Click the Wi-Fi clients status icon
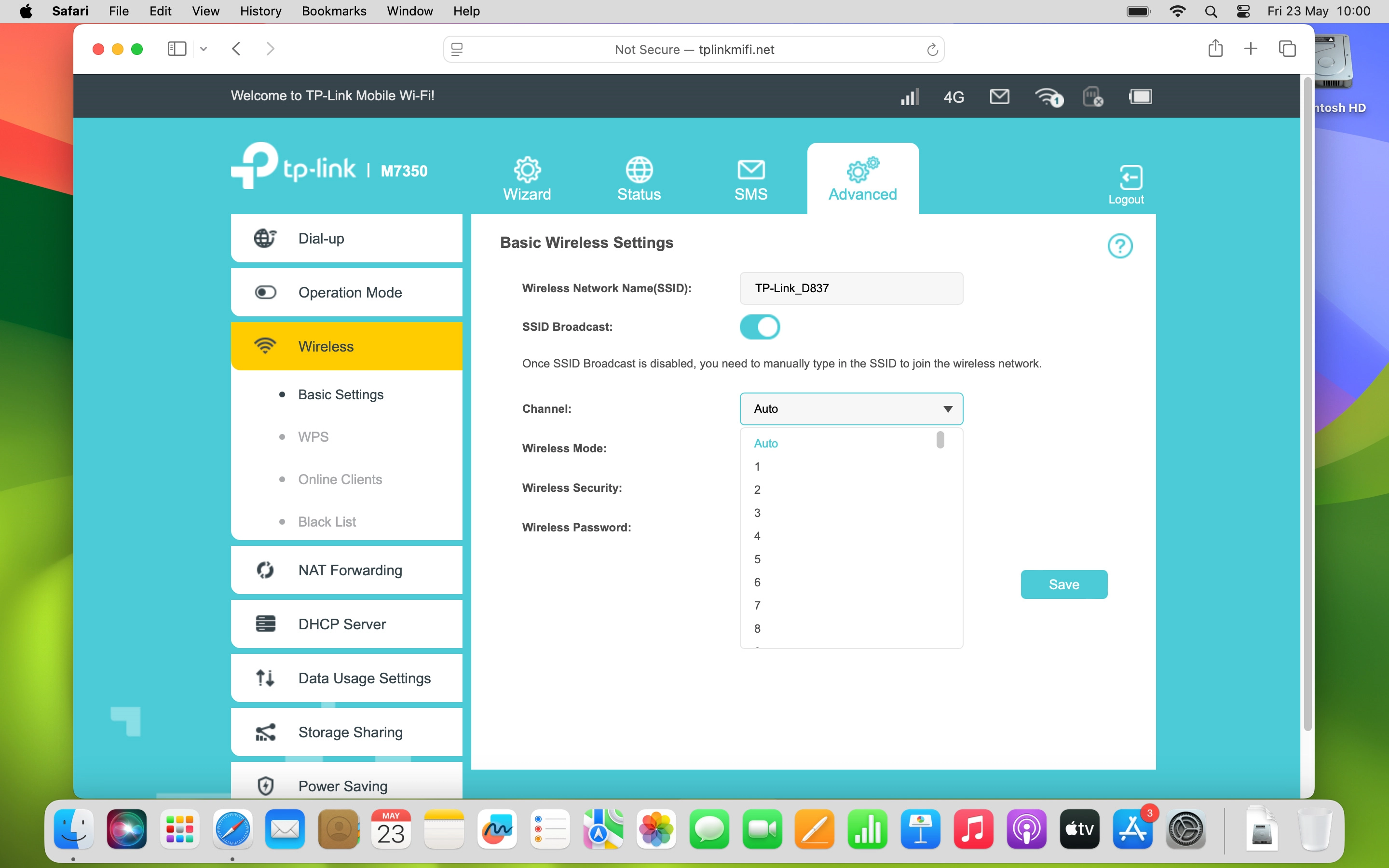Viewport: 1389px width, 868px height. [1049, 97]
